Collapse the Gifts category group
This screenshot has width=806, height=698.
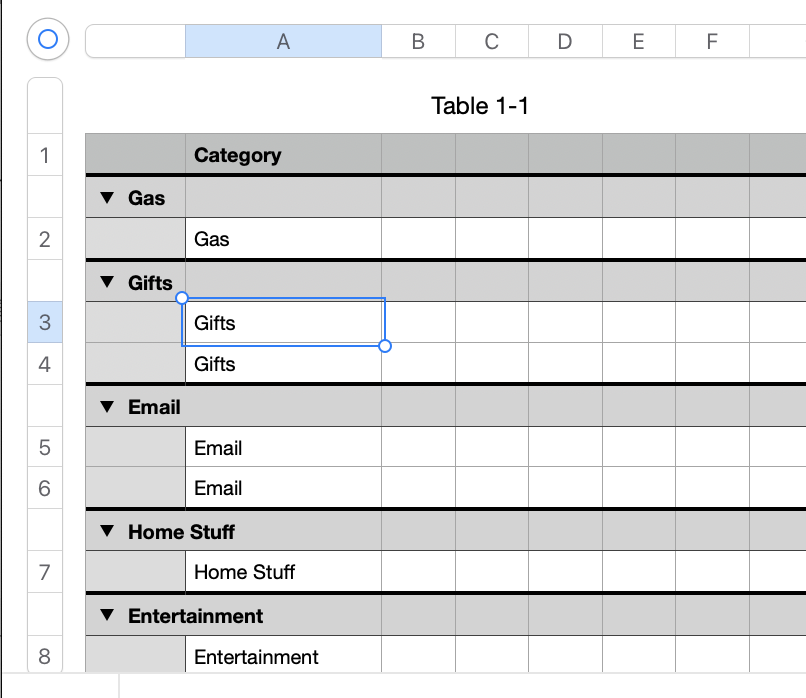(107, 283)
